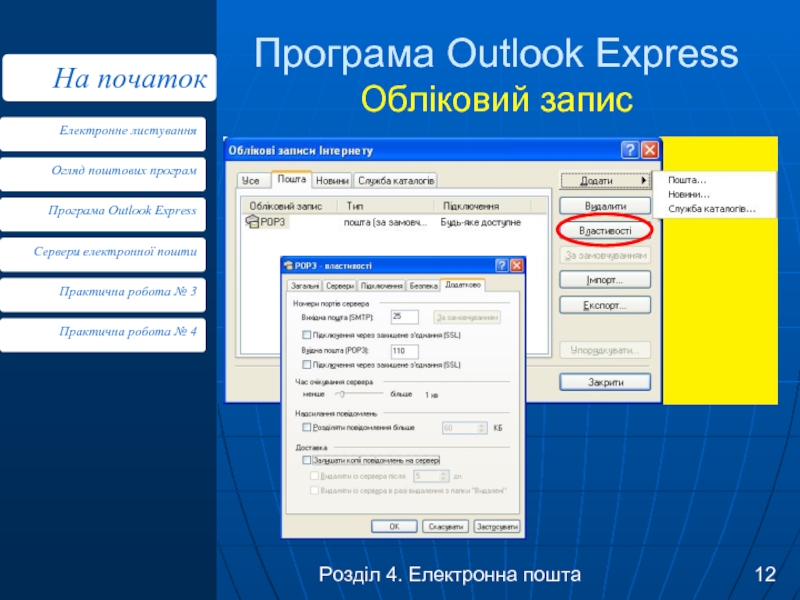Check Видаляти із сервера в разі видалення option
The width and height of the screenshot is (800, 600).
pyautogui.click(x=315, y=490)
